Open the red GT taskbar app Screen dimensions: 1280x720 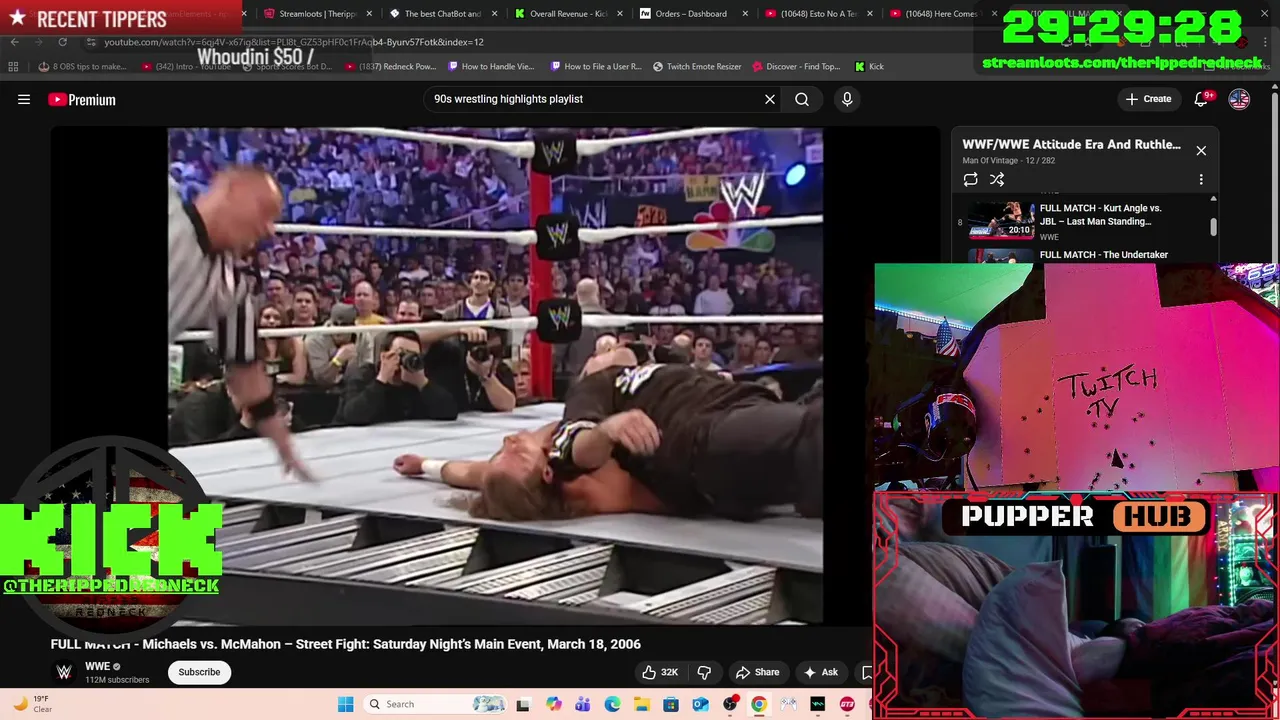click(x=847, y=704)
